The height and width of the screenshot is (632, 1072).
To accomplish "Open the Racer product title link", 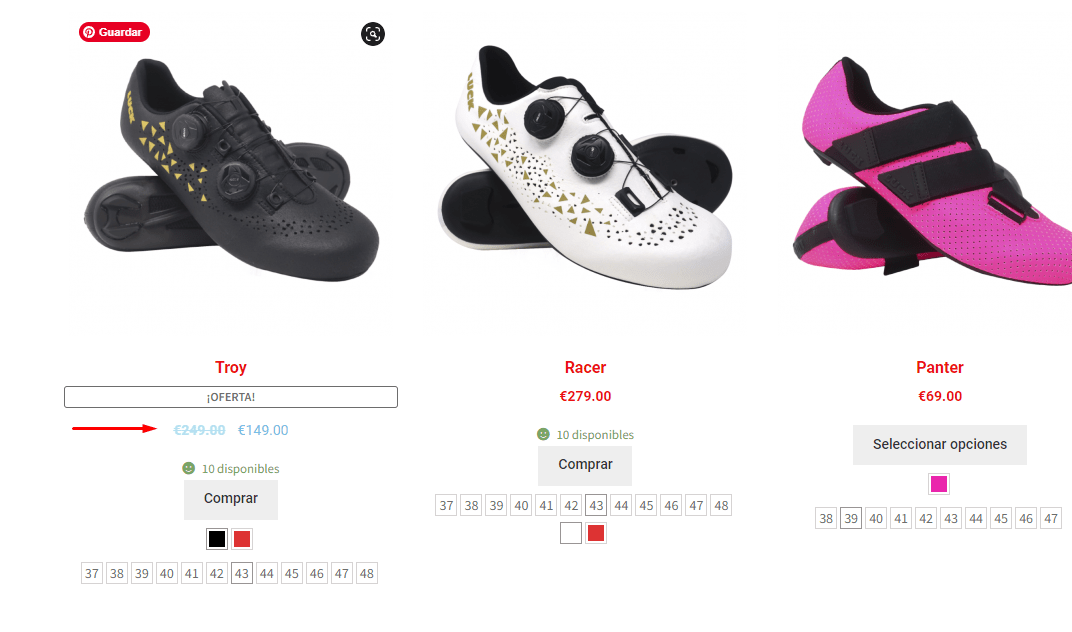I will 585,367.
